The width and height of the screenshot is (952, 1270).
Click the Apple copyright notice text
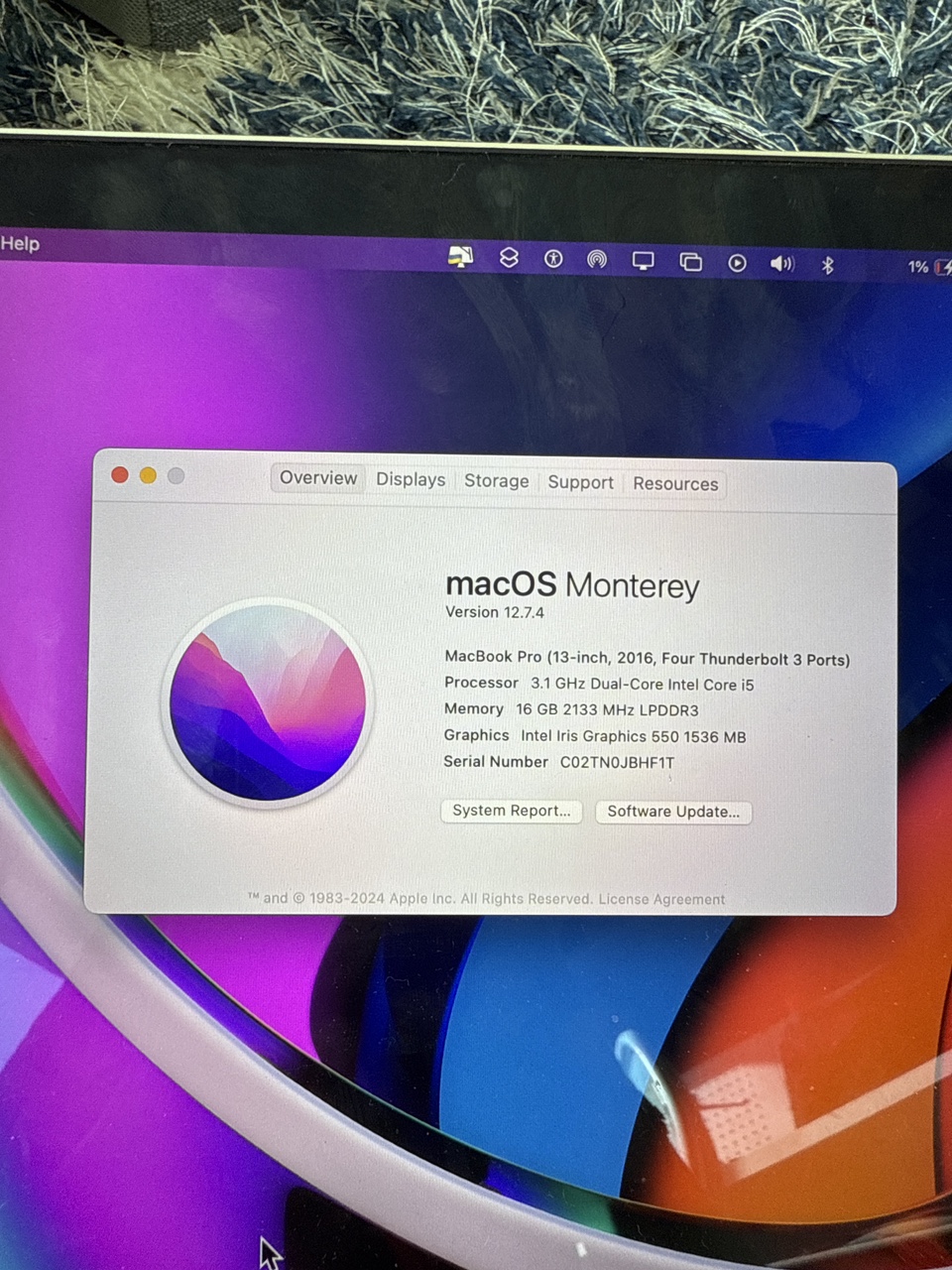(420, 898)
